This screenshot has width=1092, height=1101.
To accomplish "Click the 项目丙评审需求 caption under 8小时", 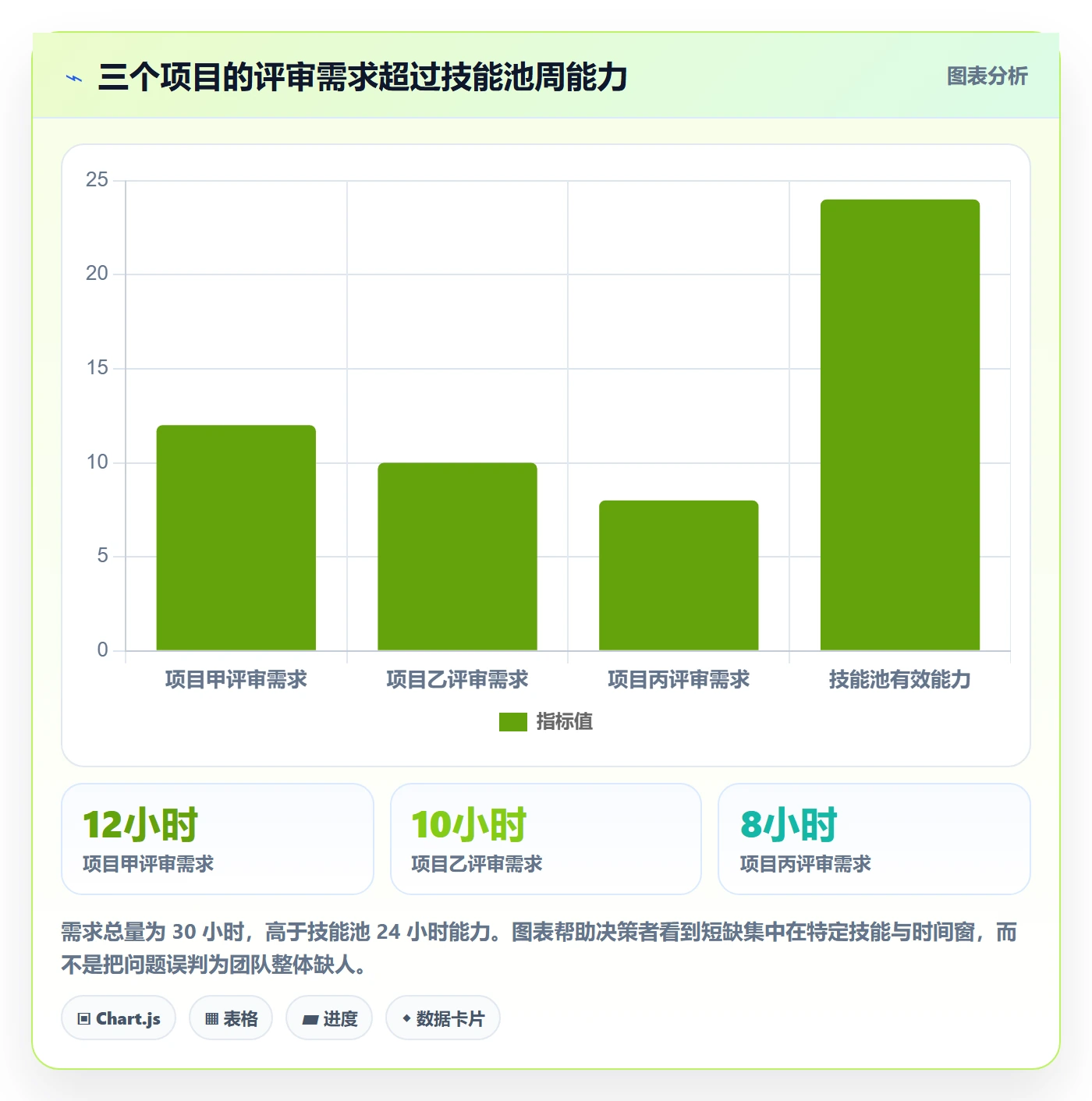I will pos(806,864).
